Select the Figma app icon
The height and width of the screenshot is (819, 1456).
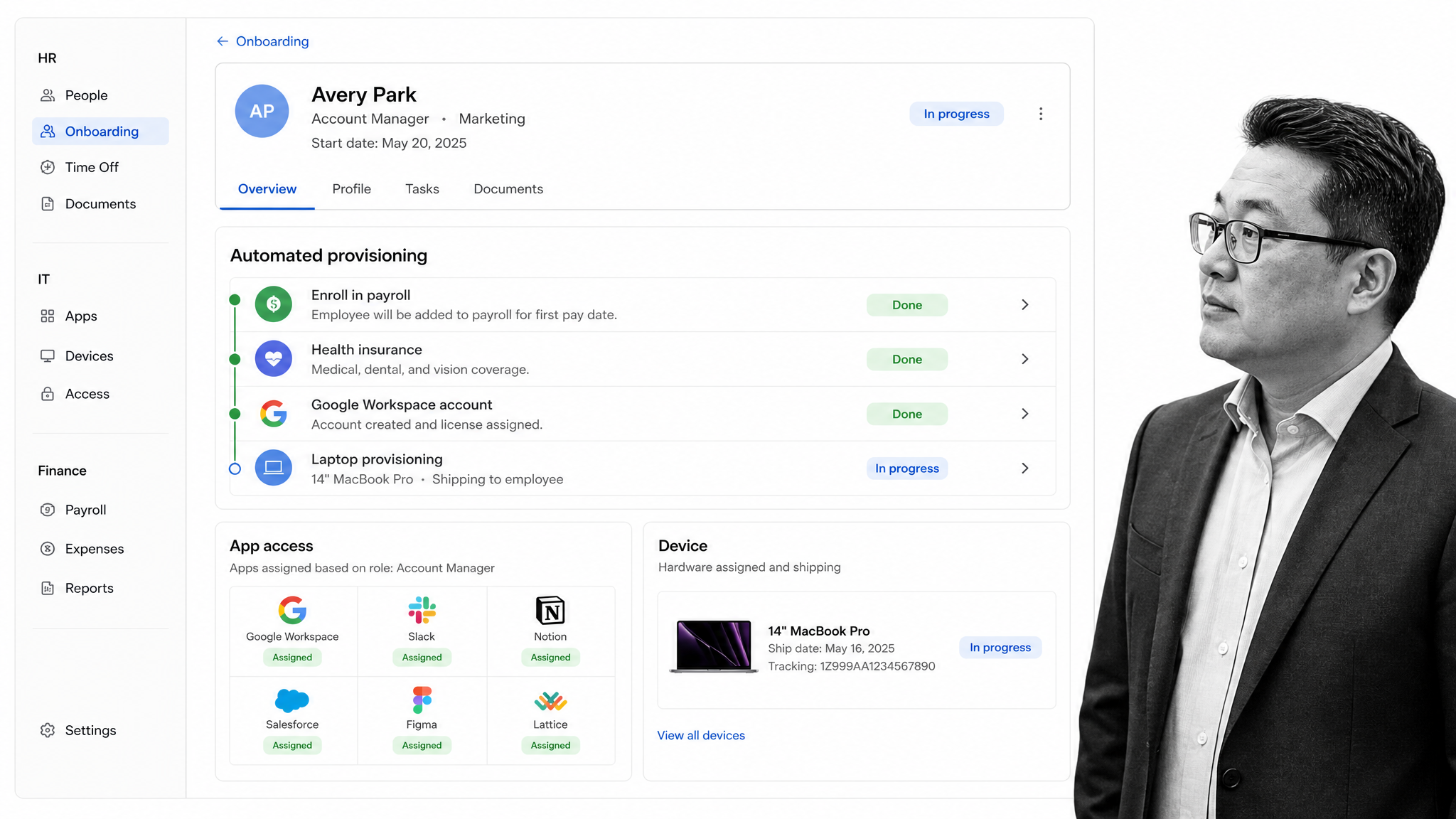422,700
